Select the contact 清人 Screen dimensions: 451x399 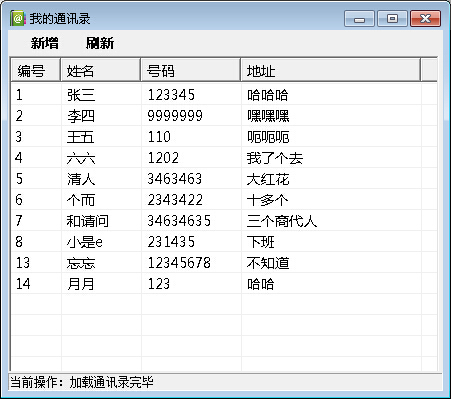click(x=81, y=179)
